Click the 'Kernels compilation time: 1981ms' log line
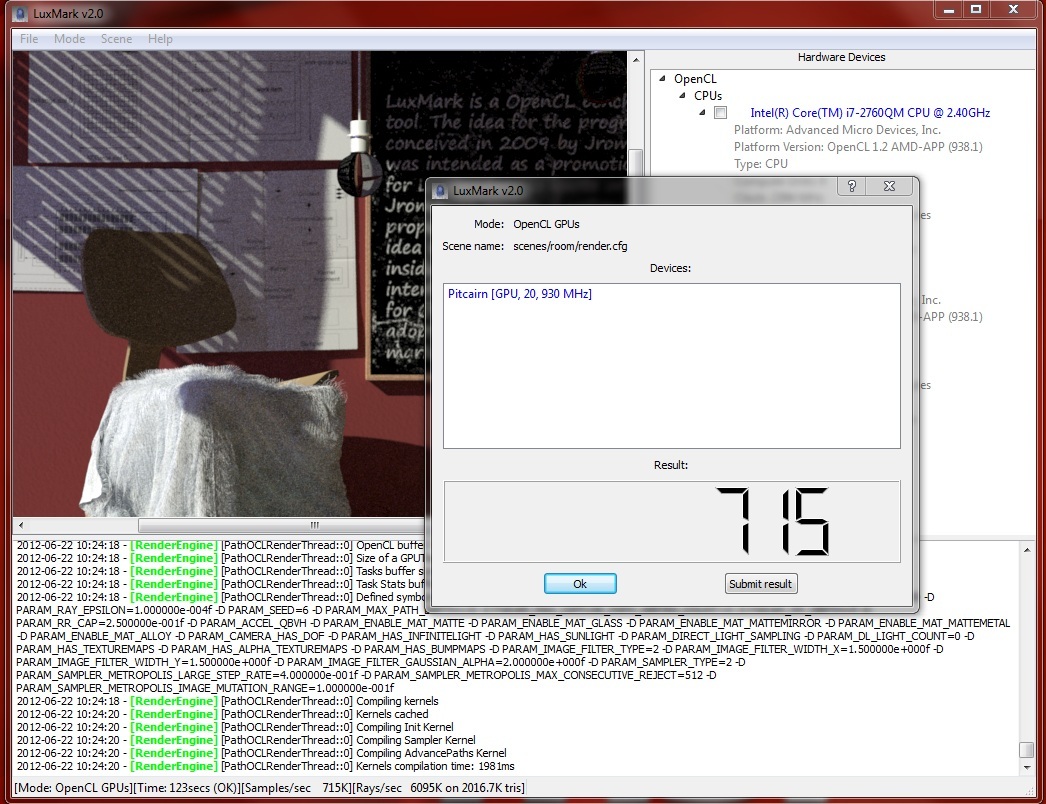 (266, 766)
